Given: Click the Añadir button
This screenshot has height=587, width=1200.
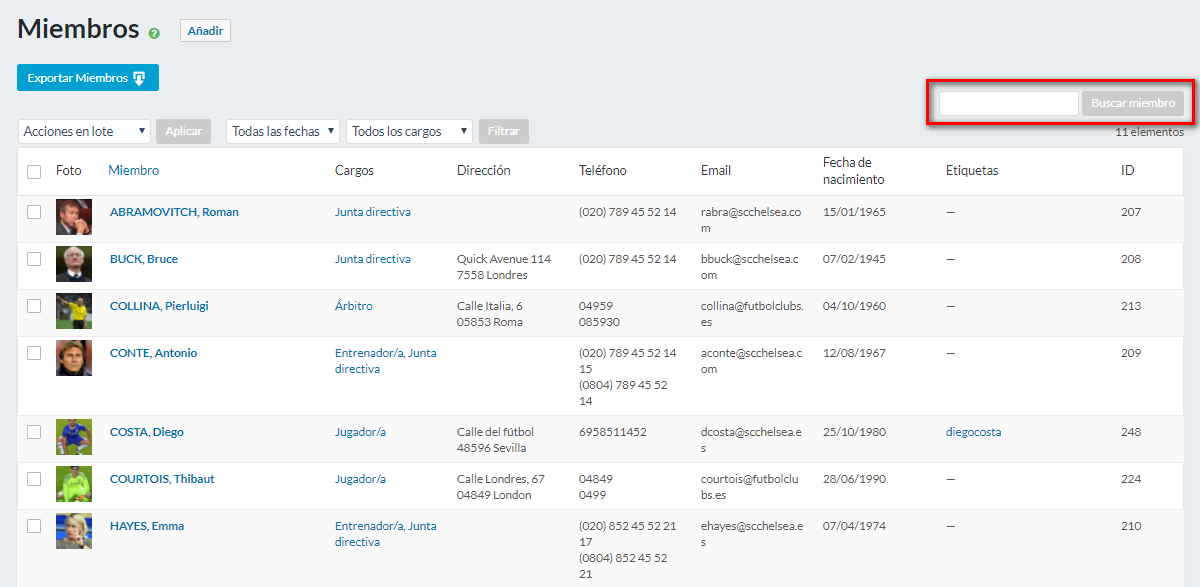Looking at the screenshot, I should 205,31.
